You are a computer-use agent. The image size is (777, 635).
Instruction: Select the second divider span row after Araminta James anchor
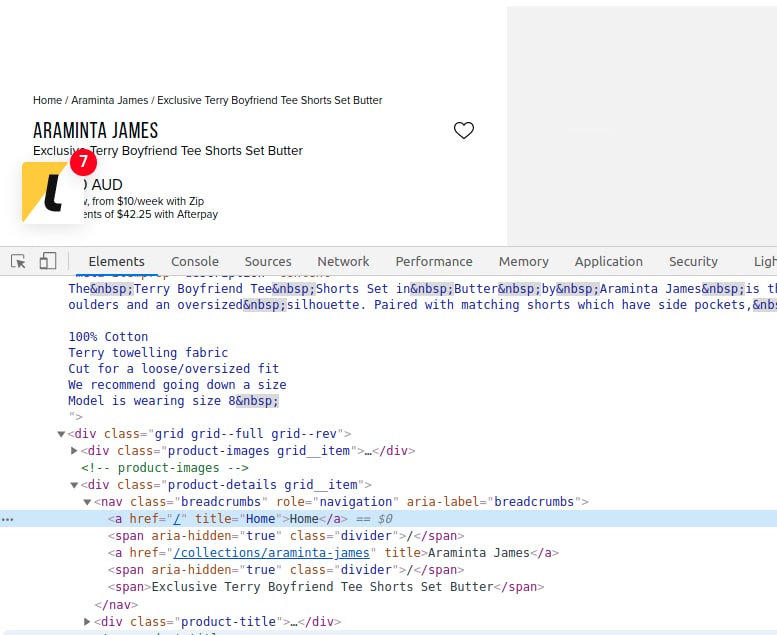pos(286,570)
